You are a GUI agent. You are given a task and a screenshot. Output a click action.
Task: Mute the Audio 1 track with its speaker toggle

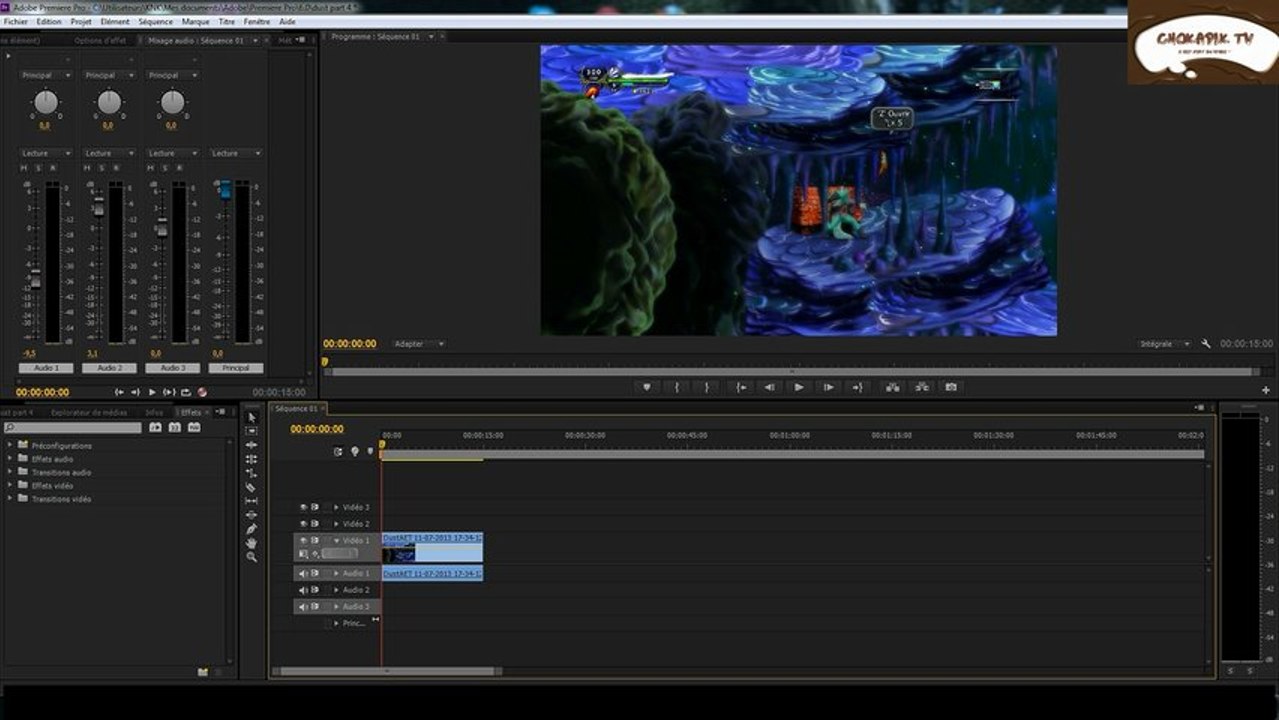coord(303,573)
